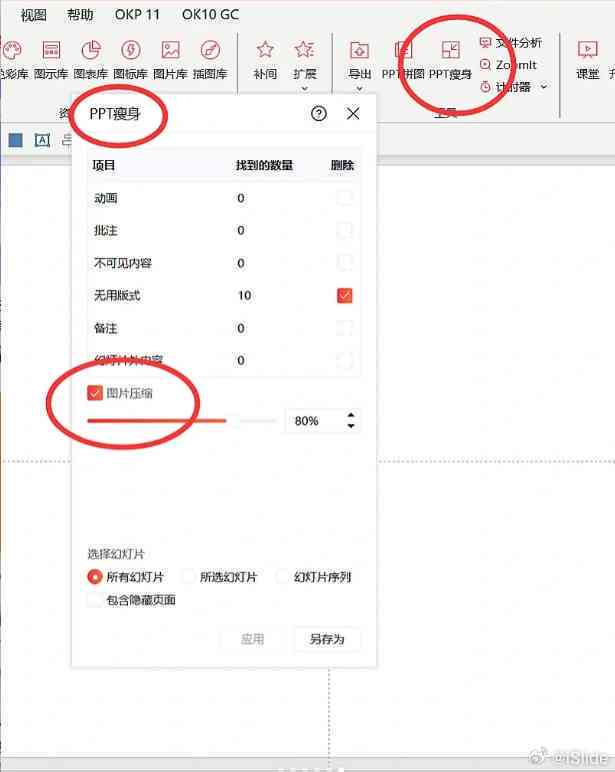Image resolution: width=615 pixels, height=772 pixels.
Task: Click the 另存为 save as button
Action: click(x=327, y=639)
